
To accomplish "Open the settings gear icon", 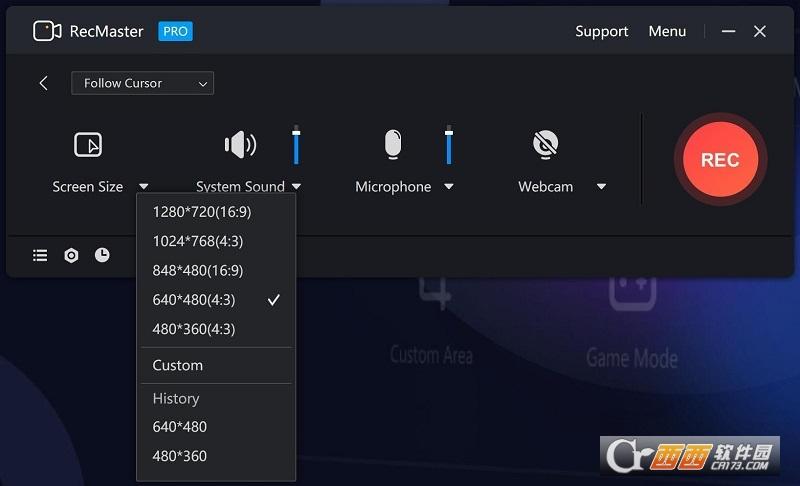I will (x=71, y=255).
